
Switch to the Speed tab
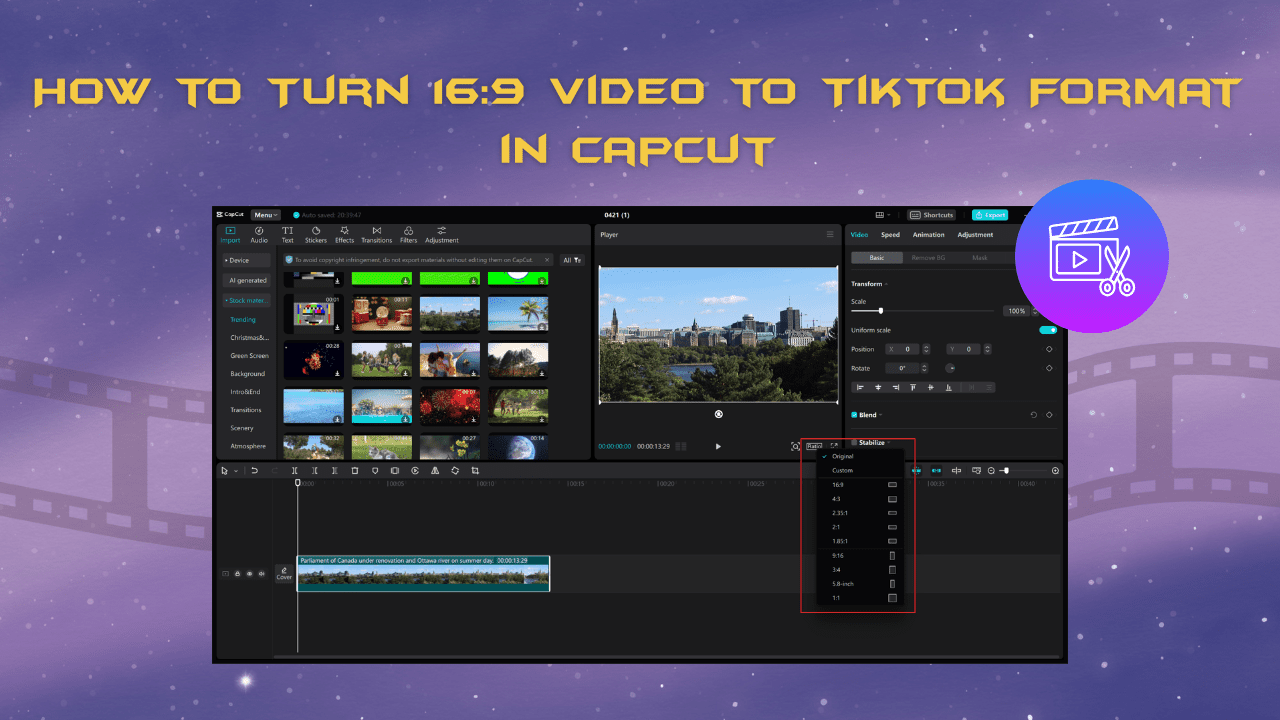point(890,235)
